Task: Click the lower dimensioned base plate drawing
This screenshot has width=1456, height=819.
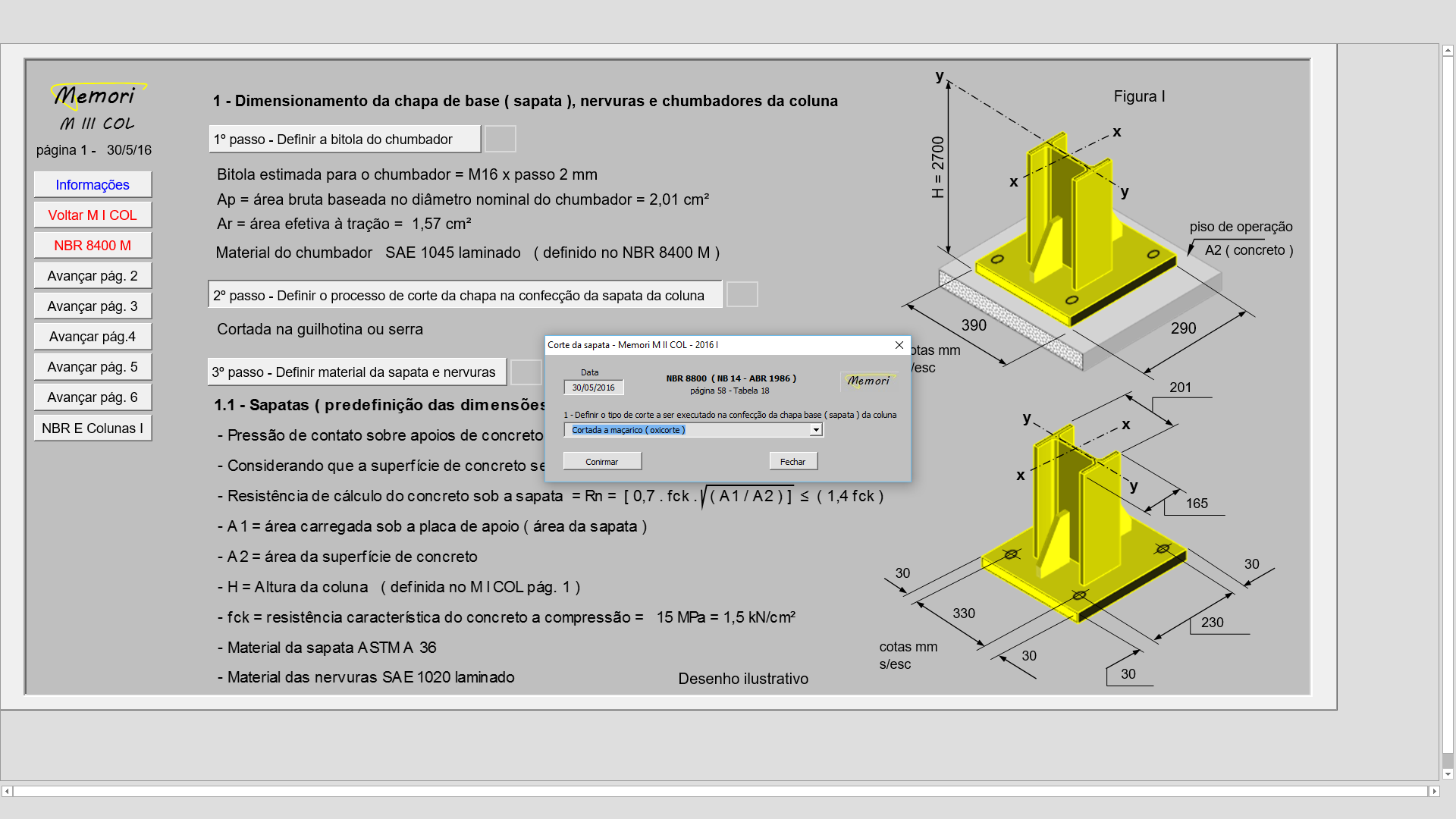Action: coord(1084,523)
